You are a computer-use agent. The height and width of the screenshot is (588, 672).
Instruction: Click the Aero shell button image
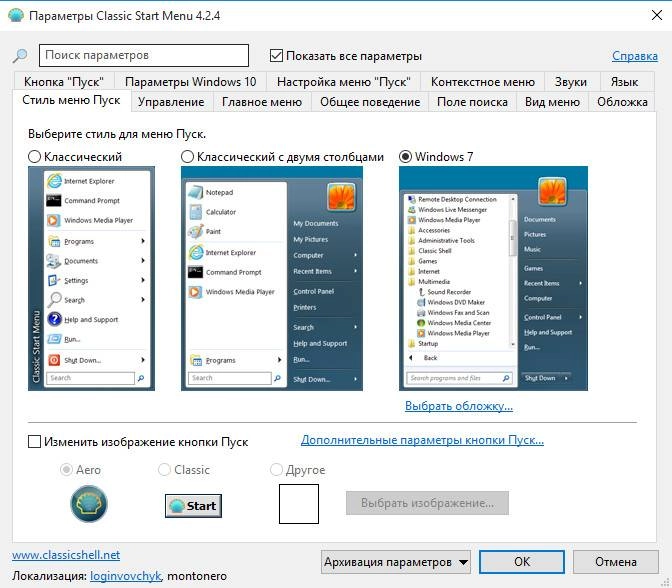(89, 504)
